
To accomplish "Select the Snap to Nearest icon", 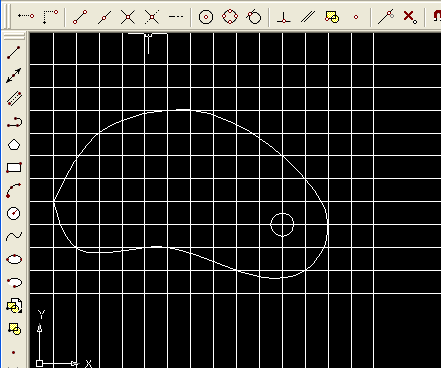I will pos(386,17).
